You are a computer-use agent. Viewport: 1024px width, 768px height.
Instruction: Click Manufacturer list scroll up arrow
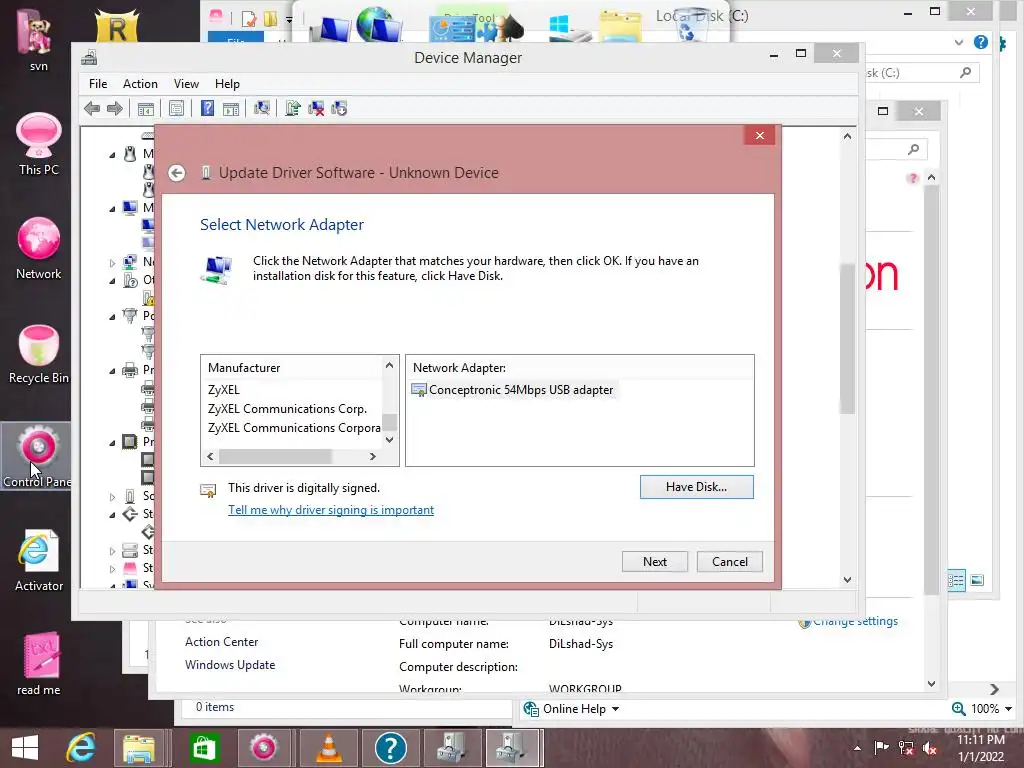389,365
